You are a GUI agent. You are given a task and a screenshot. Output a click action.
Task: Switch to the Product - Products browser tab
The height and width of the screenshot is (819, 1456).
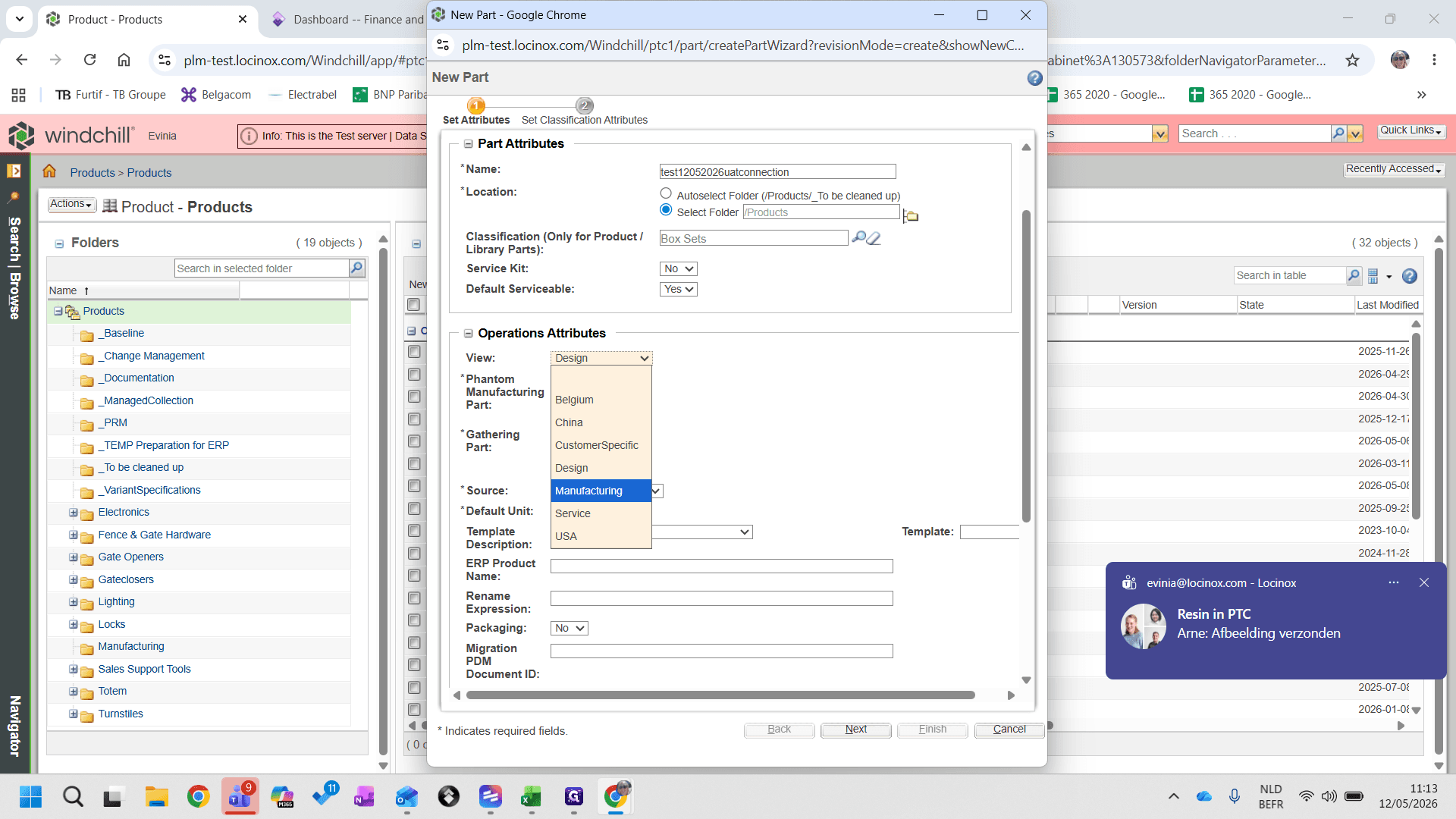click(x=148, y=19)
